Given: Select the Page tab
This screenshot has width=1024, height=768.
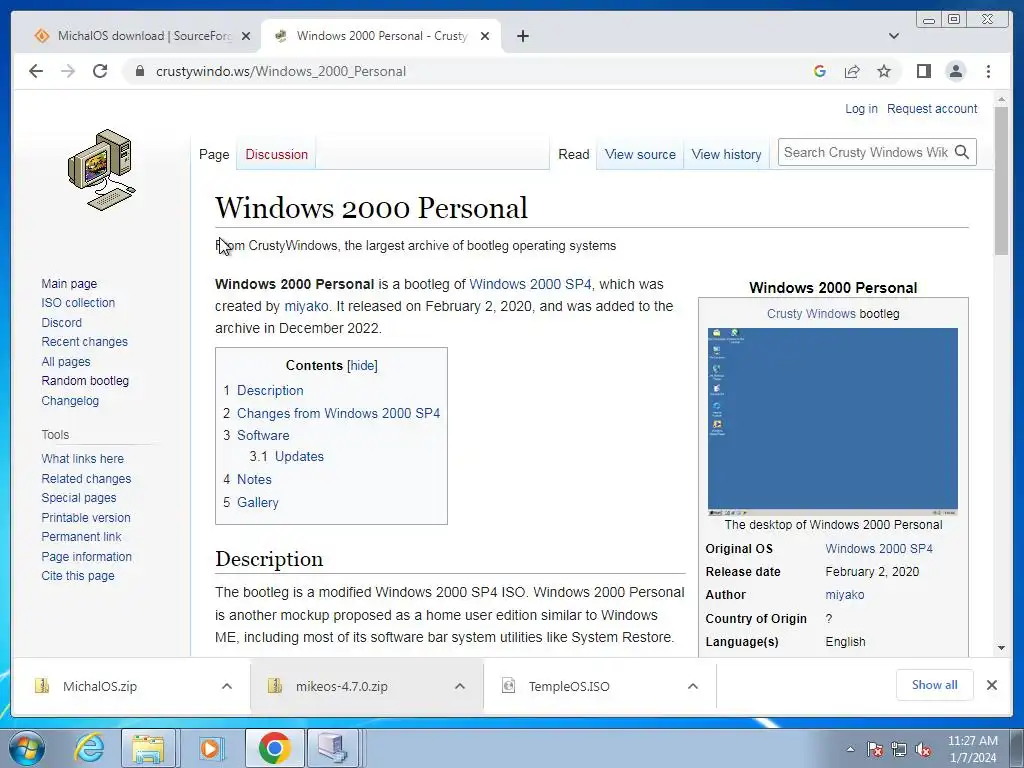Looking at the screenshot, I should 214,155.
